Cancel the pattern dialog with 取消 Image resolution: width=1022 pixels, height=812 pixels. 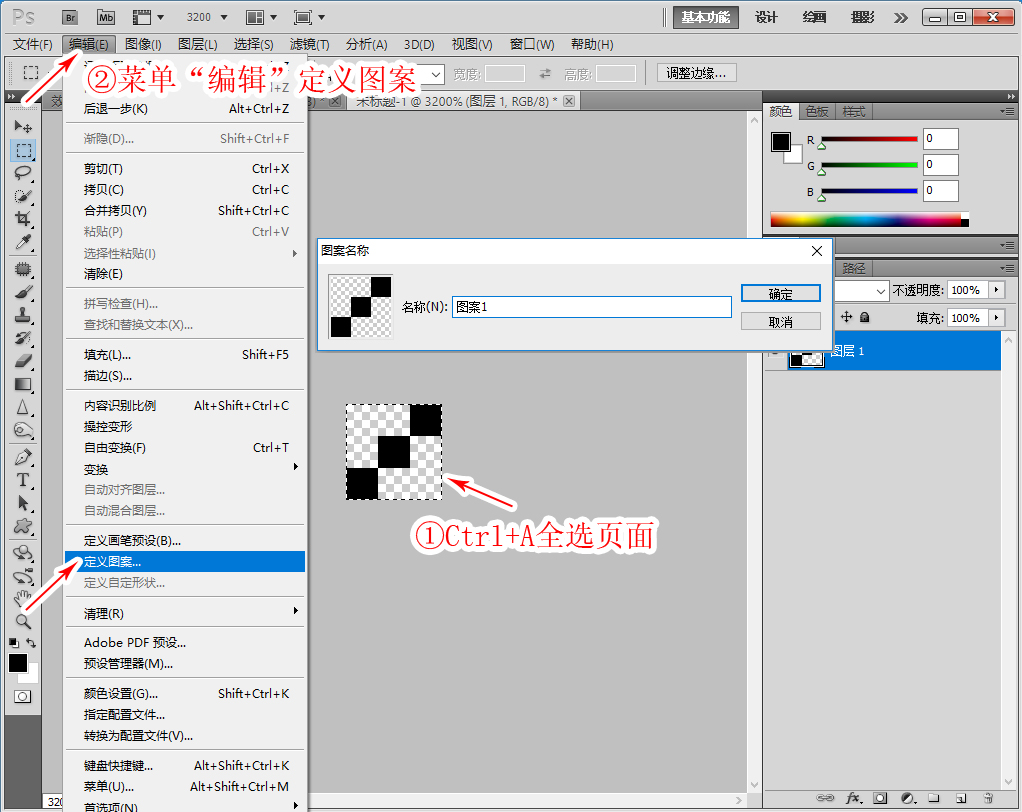coord(780,322)
